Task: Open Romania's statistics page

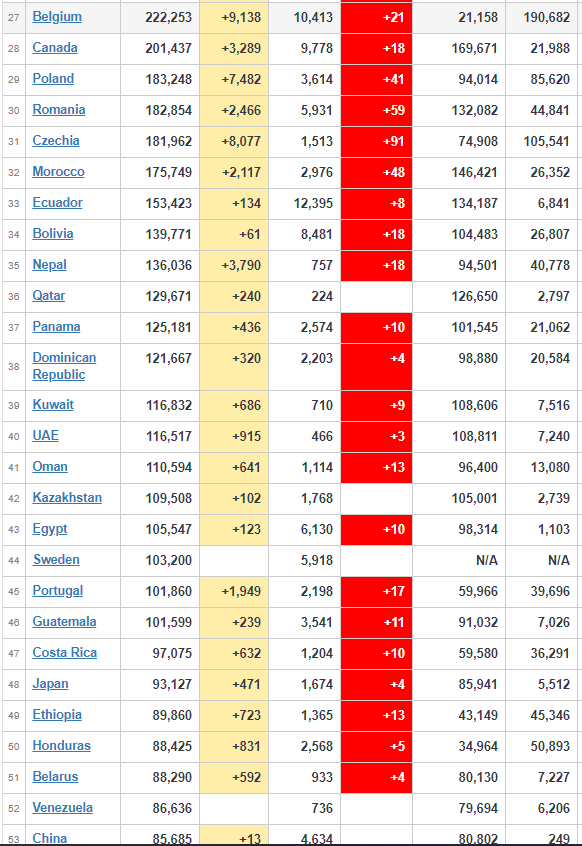Action: 59,110
